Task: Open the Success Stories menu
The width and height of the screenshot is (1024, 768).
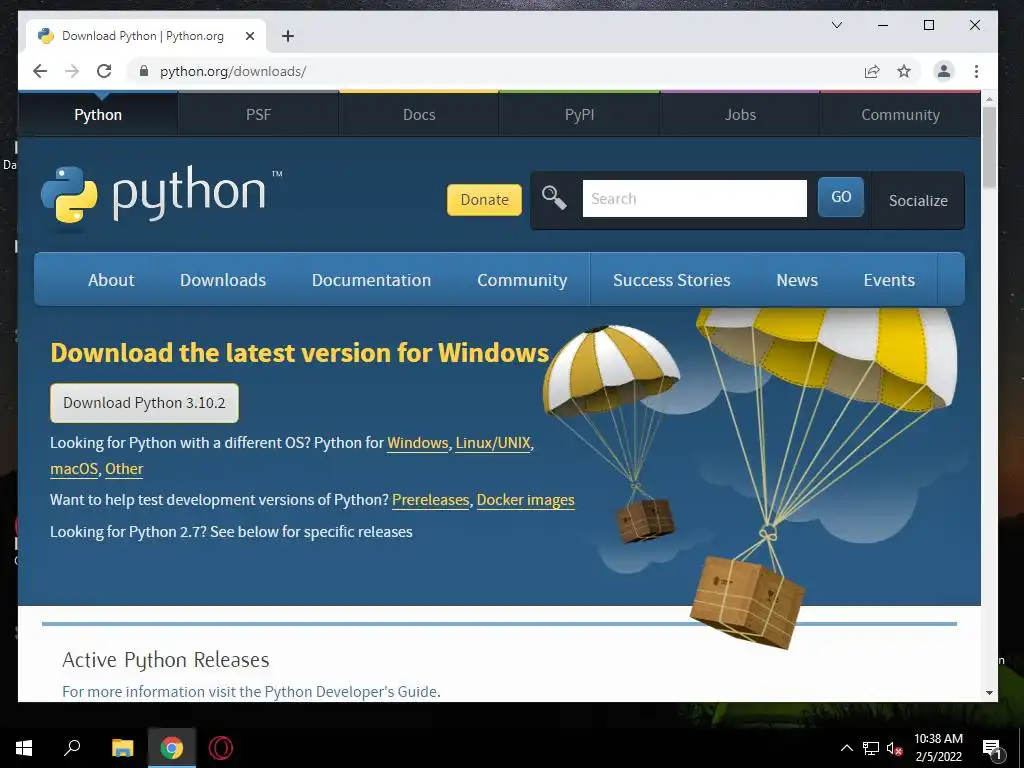Action: 671,280
